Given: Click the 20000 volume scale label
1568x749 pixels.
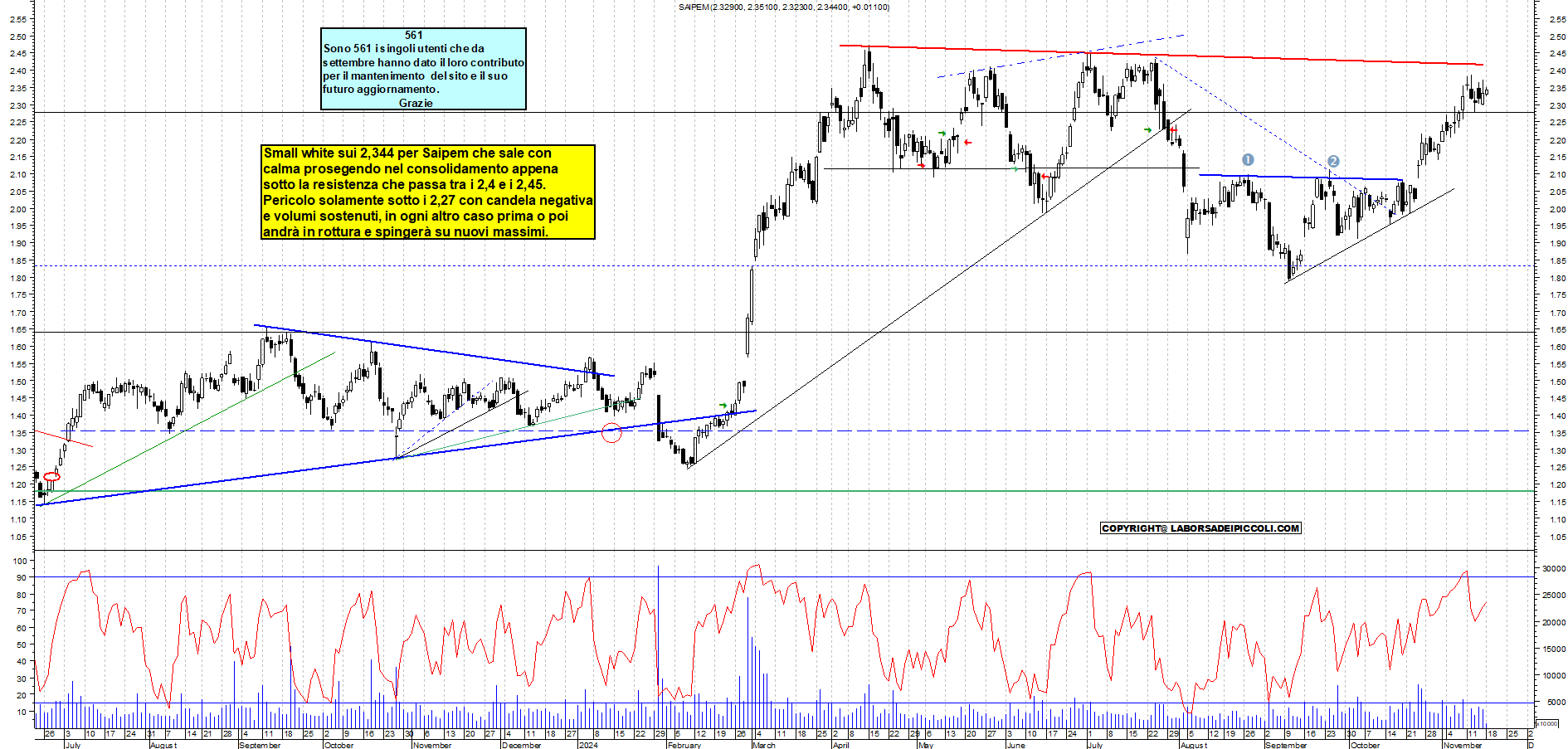Looking at the screenshot, I should coord(1553,623).
